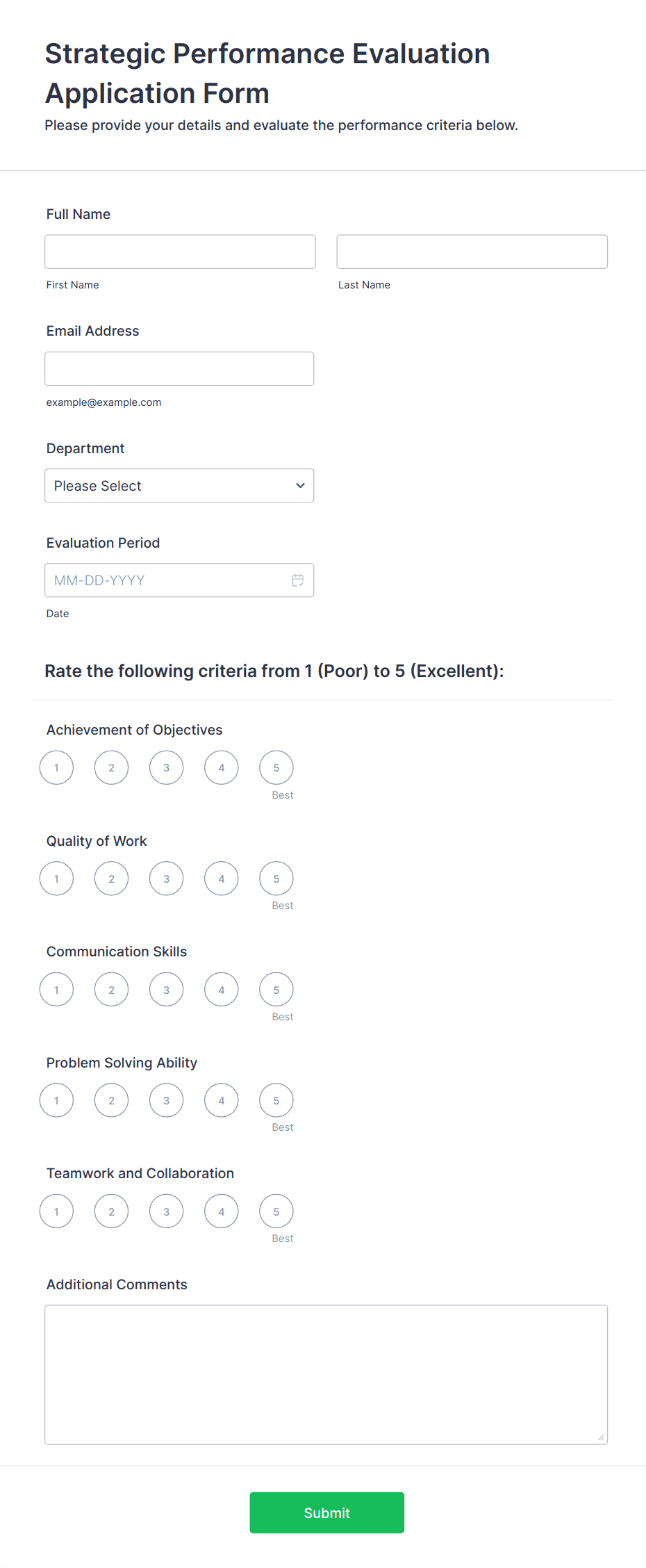Click the green Submit button
The width and height of the screenshot is (646, 1568).
(326, 1512)
